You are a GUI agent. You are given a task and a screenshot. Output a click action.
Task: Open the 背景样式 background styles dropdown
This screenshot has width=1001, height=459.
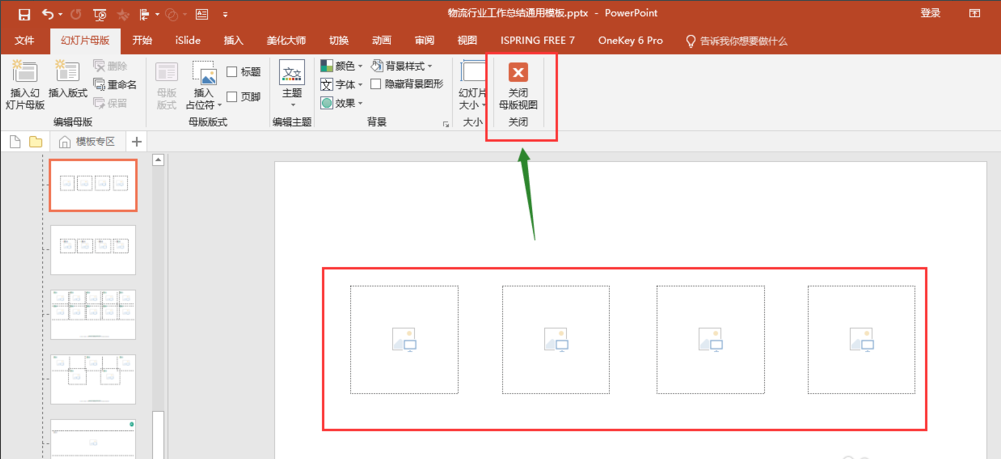point(402,66)
